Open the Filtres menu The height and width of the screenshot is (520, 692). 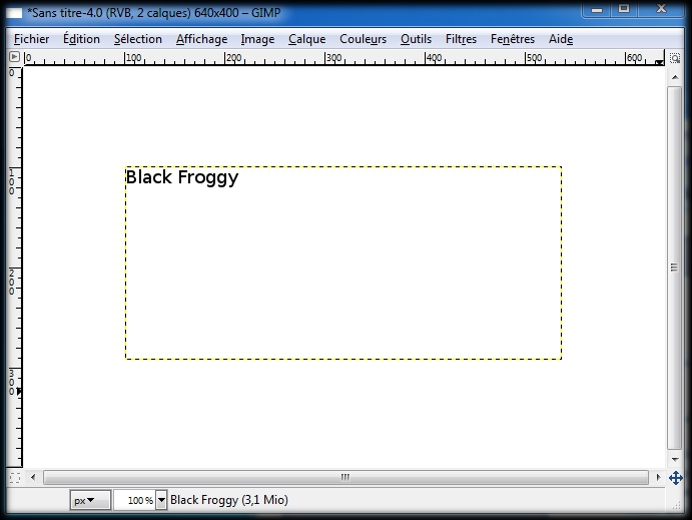[x=461, y=39]
